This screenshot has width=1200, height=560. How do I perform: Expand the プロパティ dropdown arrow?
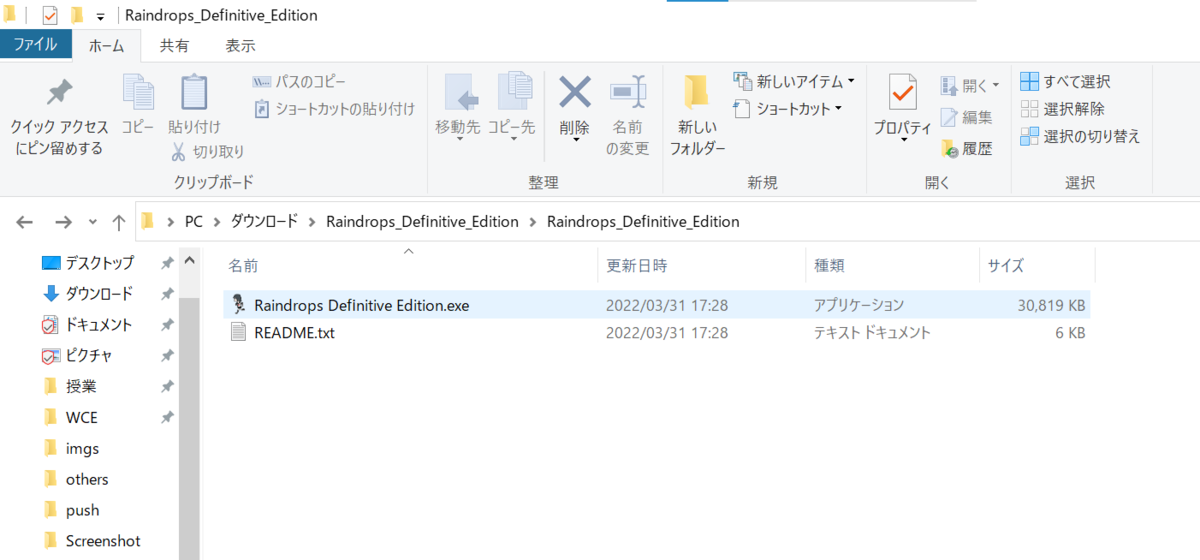click(x=903, y=140)
